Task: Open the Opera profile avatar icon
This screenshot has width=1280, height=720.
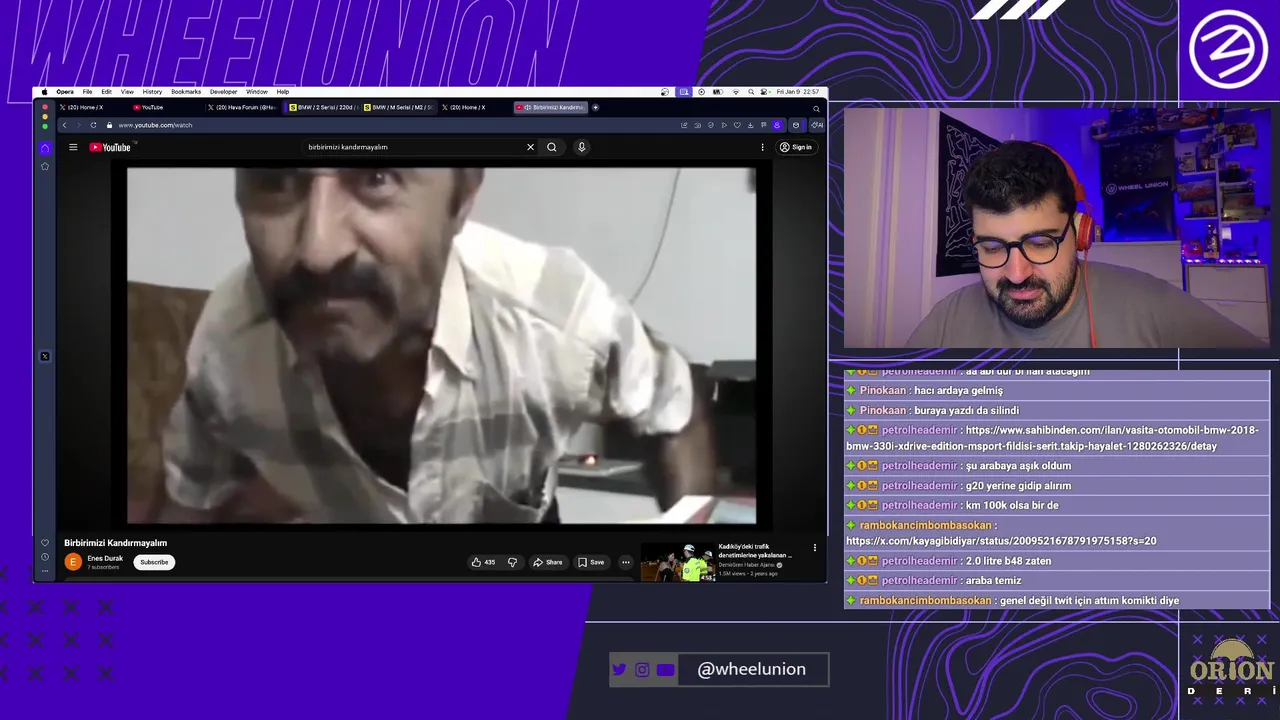Action: (777, 125)
